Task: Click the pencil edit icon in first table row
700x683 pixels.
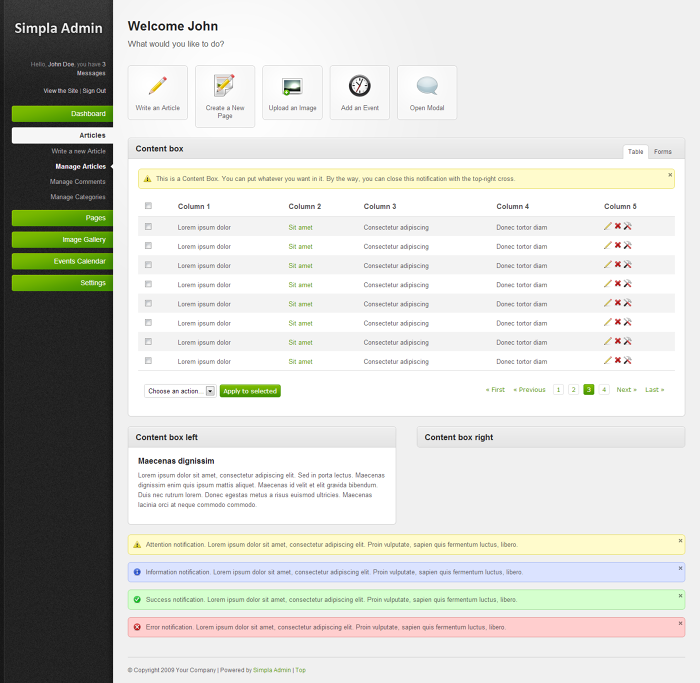Action: (608, 227)
